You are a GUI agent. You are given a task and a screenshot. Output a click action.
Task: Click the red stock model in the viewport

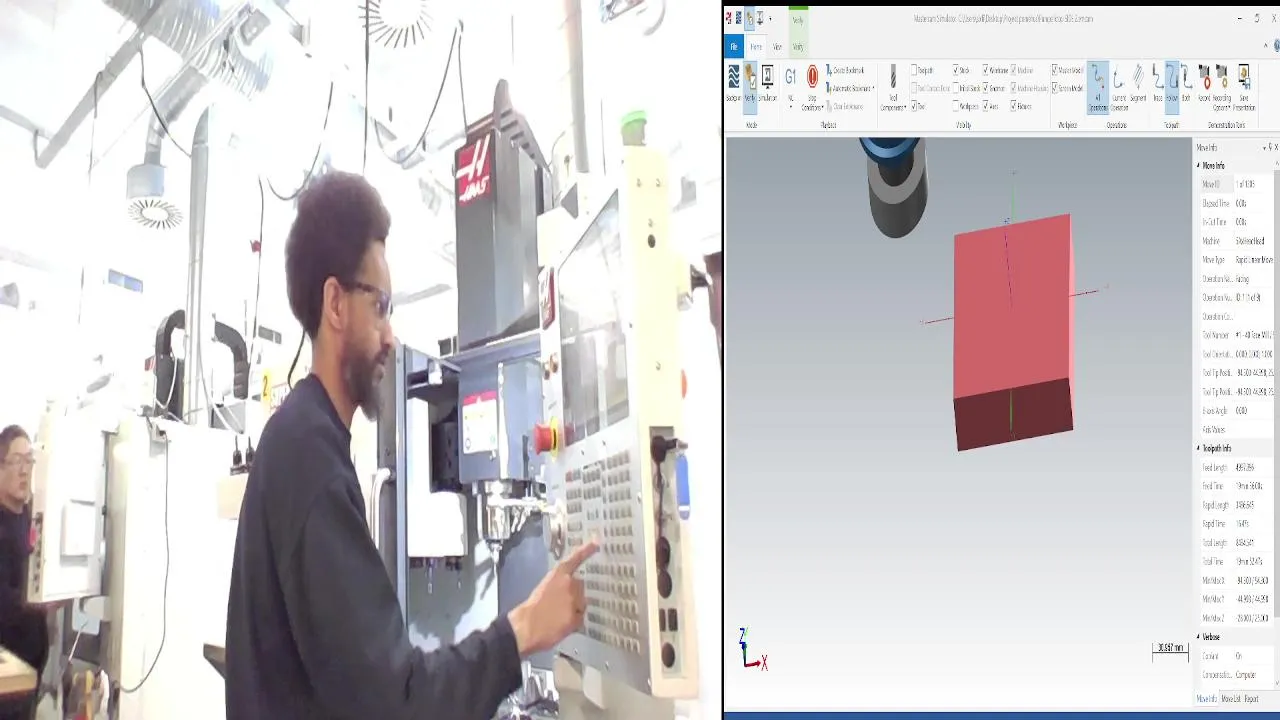pos(1013,330)
